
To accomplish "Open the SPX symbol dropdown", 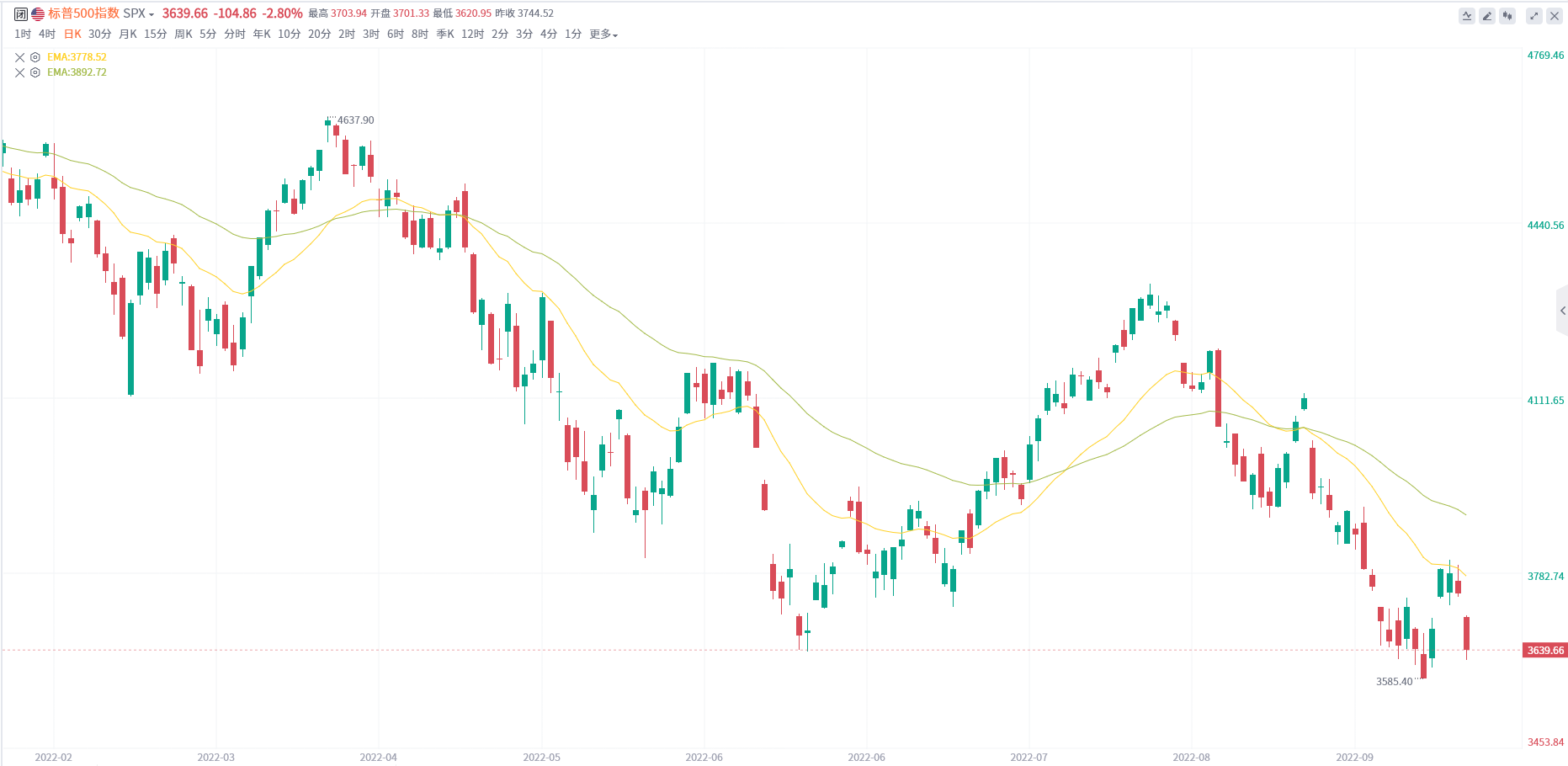I will click(139, 13).
